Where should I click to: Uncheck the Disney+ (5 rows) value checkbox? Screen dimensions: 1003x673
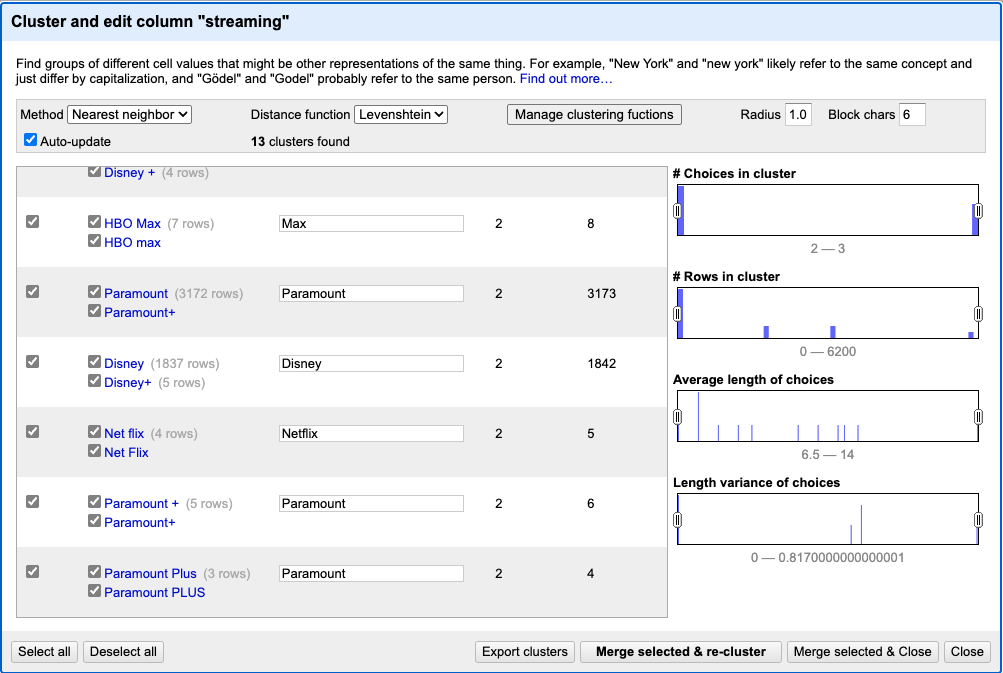(95, 381)
